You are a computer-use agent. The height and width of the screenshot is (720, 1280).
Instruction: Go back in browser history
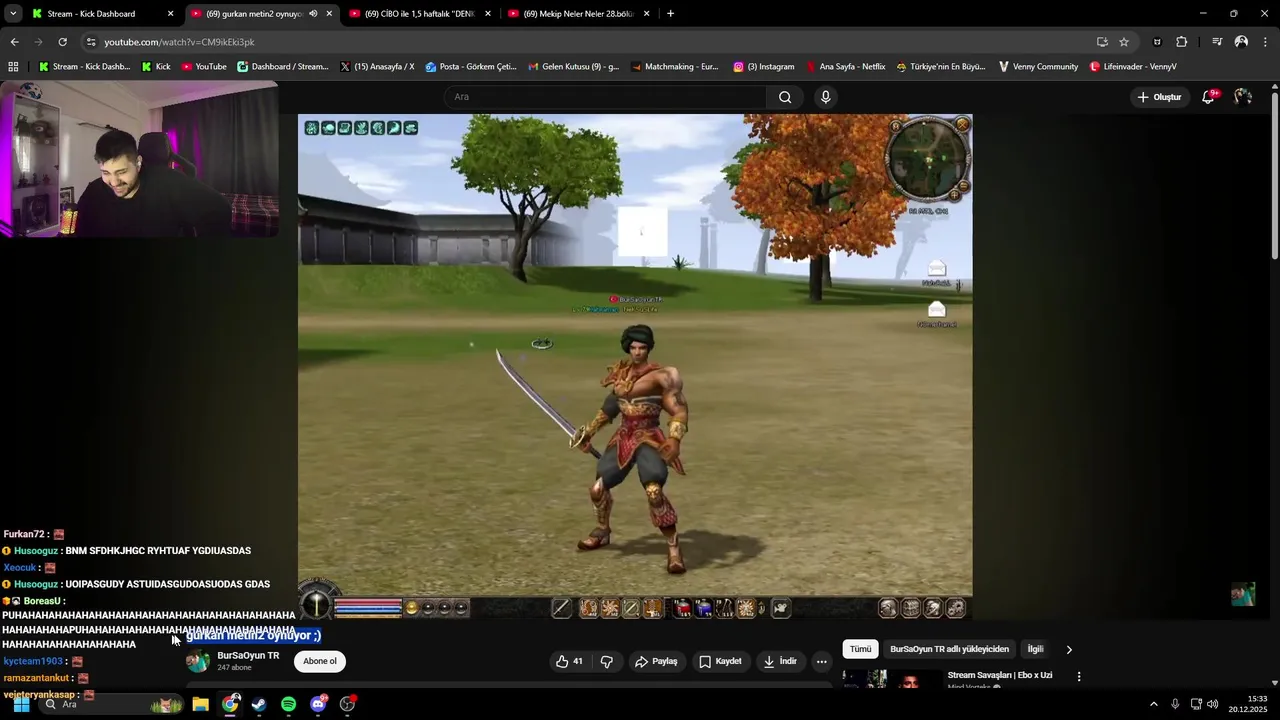click(x=14, y=42)
